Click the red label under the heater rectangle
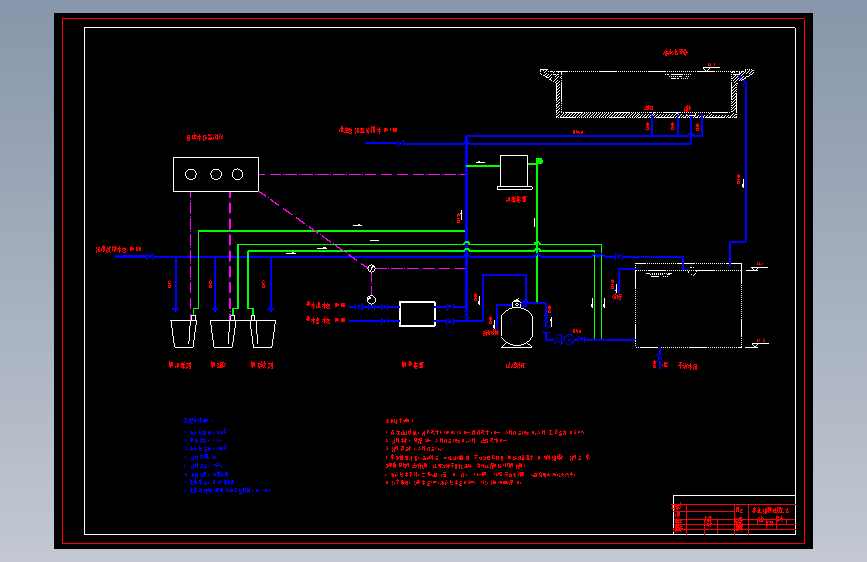Image resolution: width=867 pixels, height=562 pixels. pos(412,365)
